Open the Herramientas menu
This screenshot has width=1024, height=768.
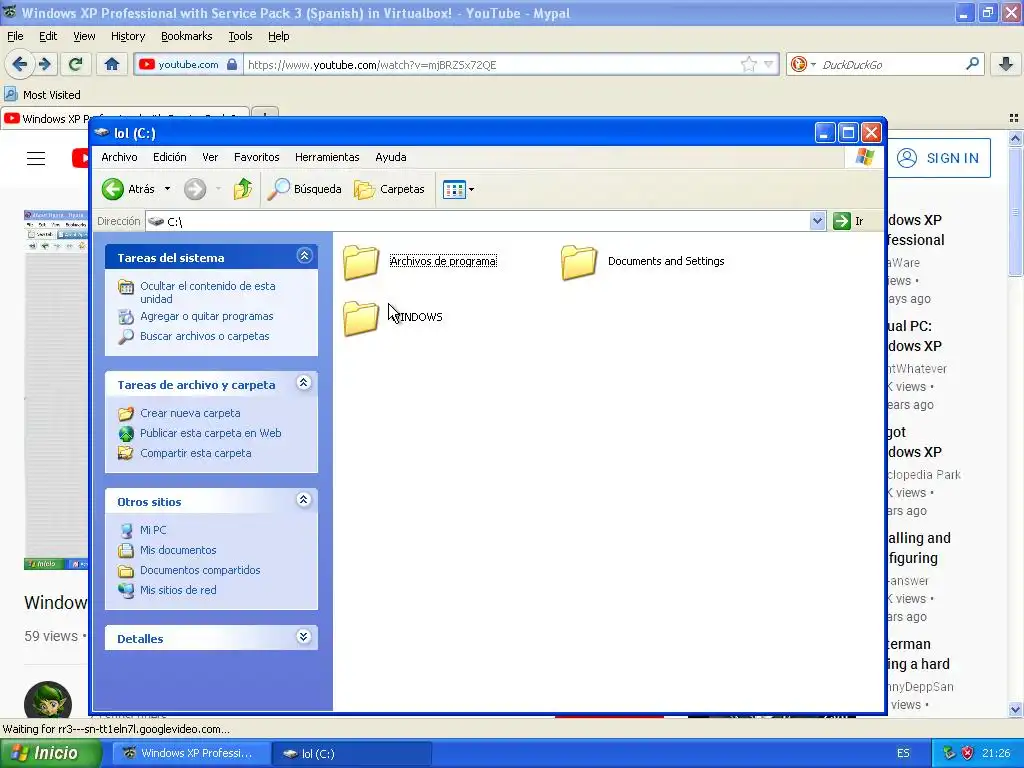tap(327, 157)
